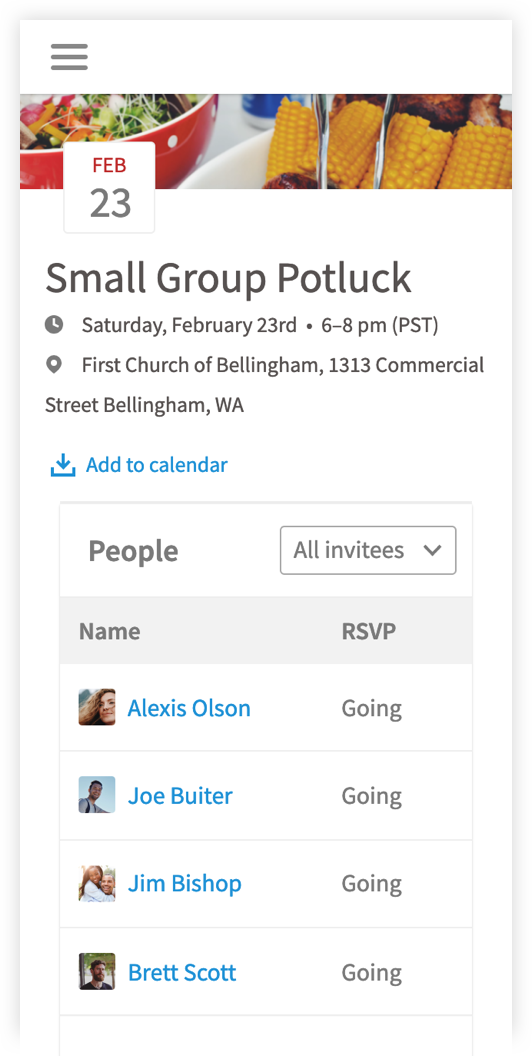Open Joe Buiter's name link
Viewport: 532px width, 1056px height.
(180, 795)
